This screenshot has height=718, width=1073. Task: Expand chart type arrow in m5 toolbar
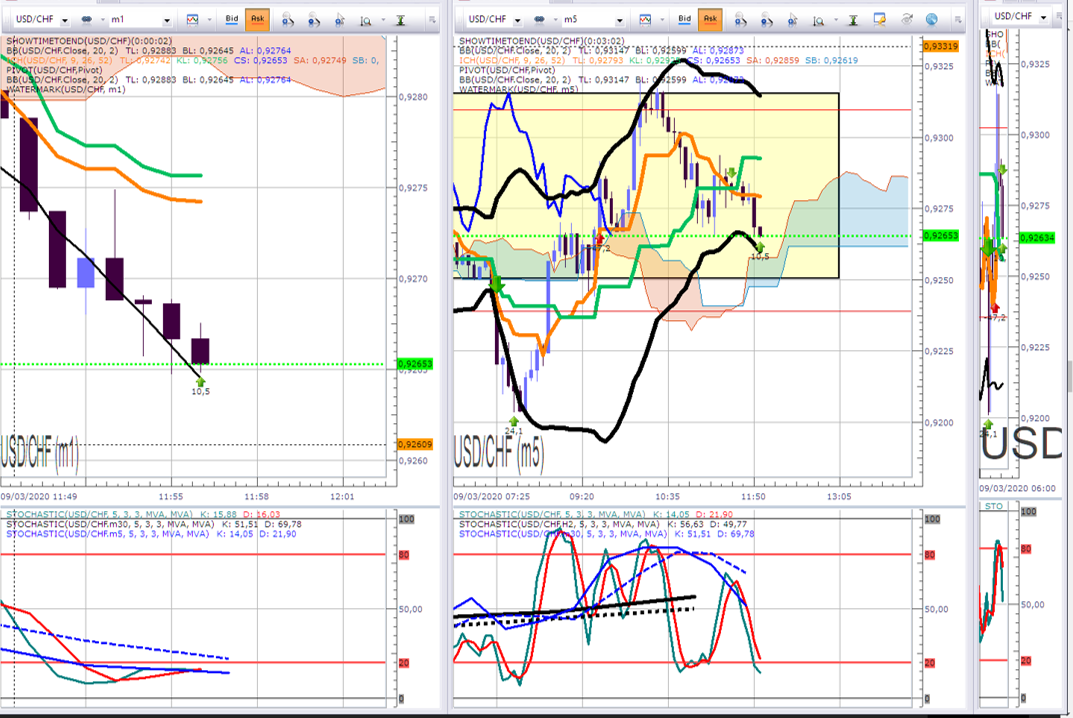662,20
